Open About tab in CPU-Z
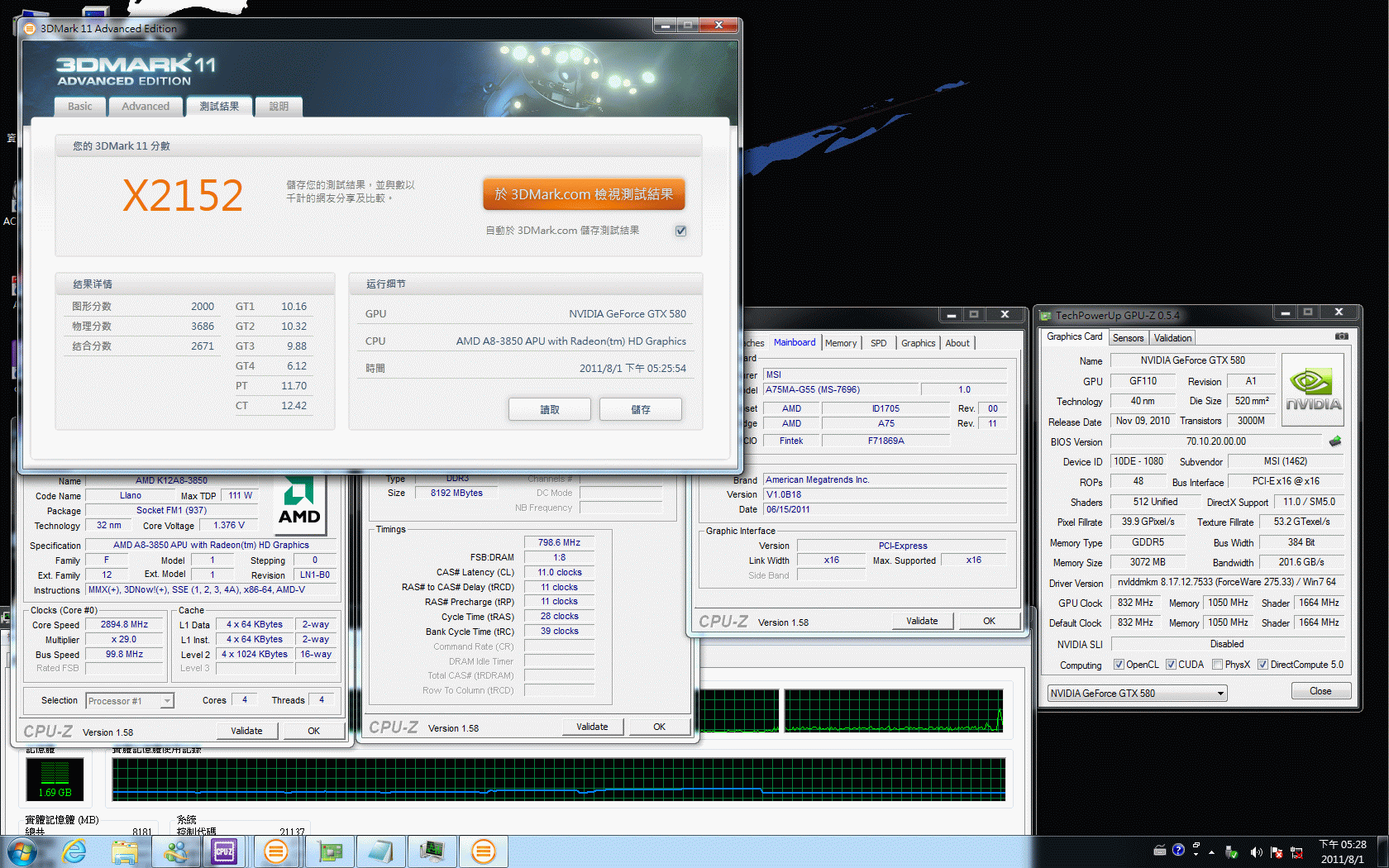This screenshot has width=1389, height=868. tap(957, 343)
